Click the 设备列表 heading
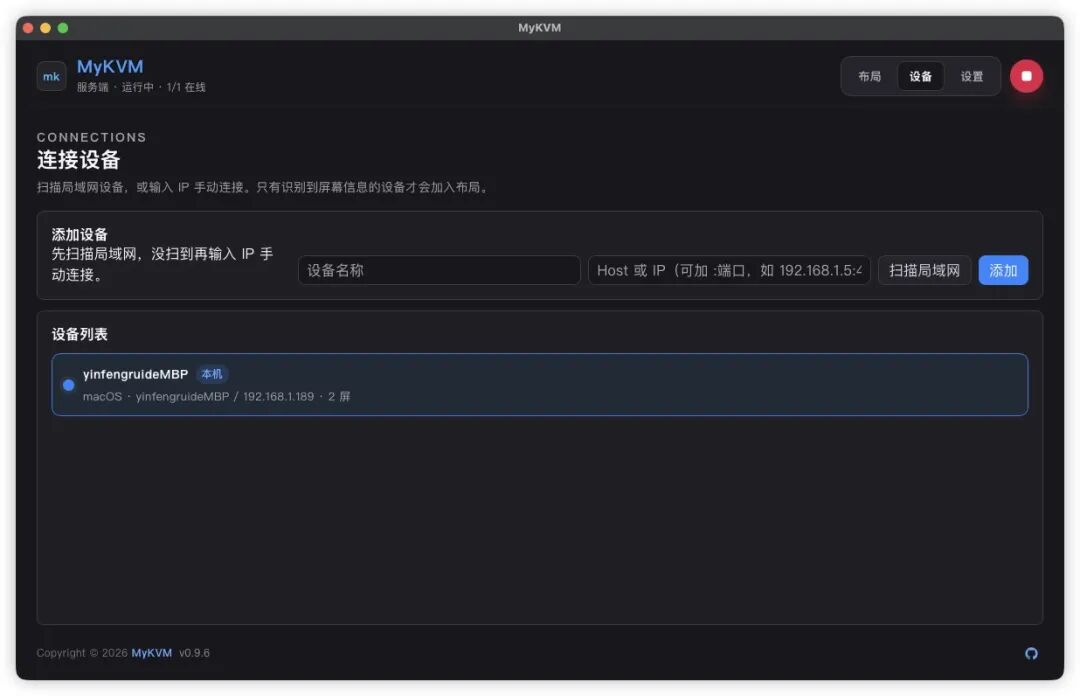The width and height of the screenshot is (1080, 696). pos(80,334)
